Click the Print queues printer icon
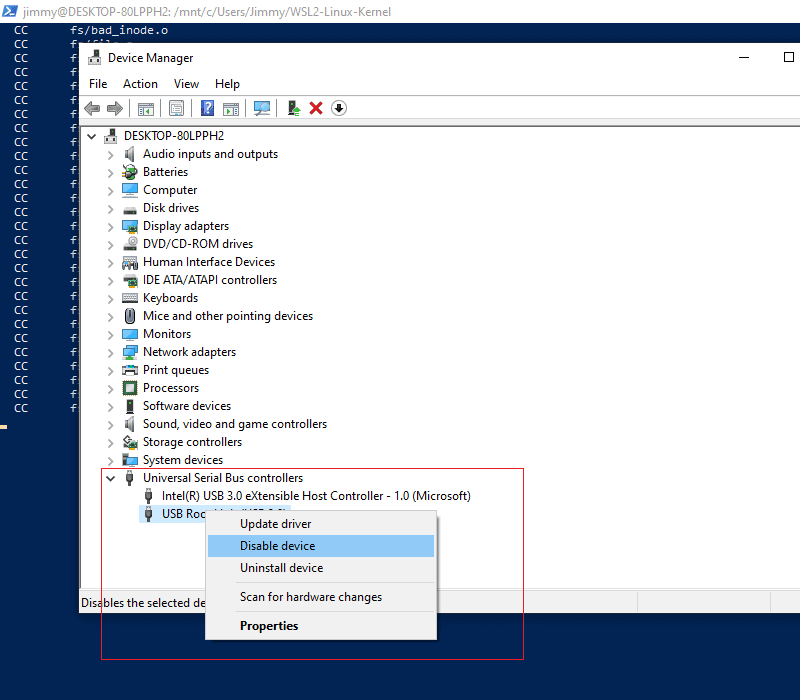Viewport: 800px width, 700px height. [130, 370]
